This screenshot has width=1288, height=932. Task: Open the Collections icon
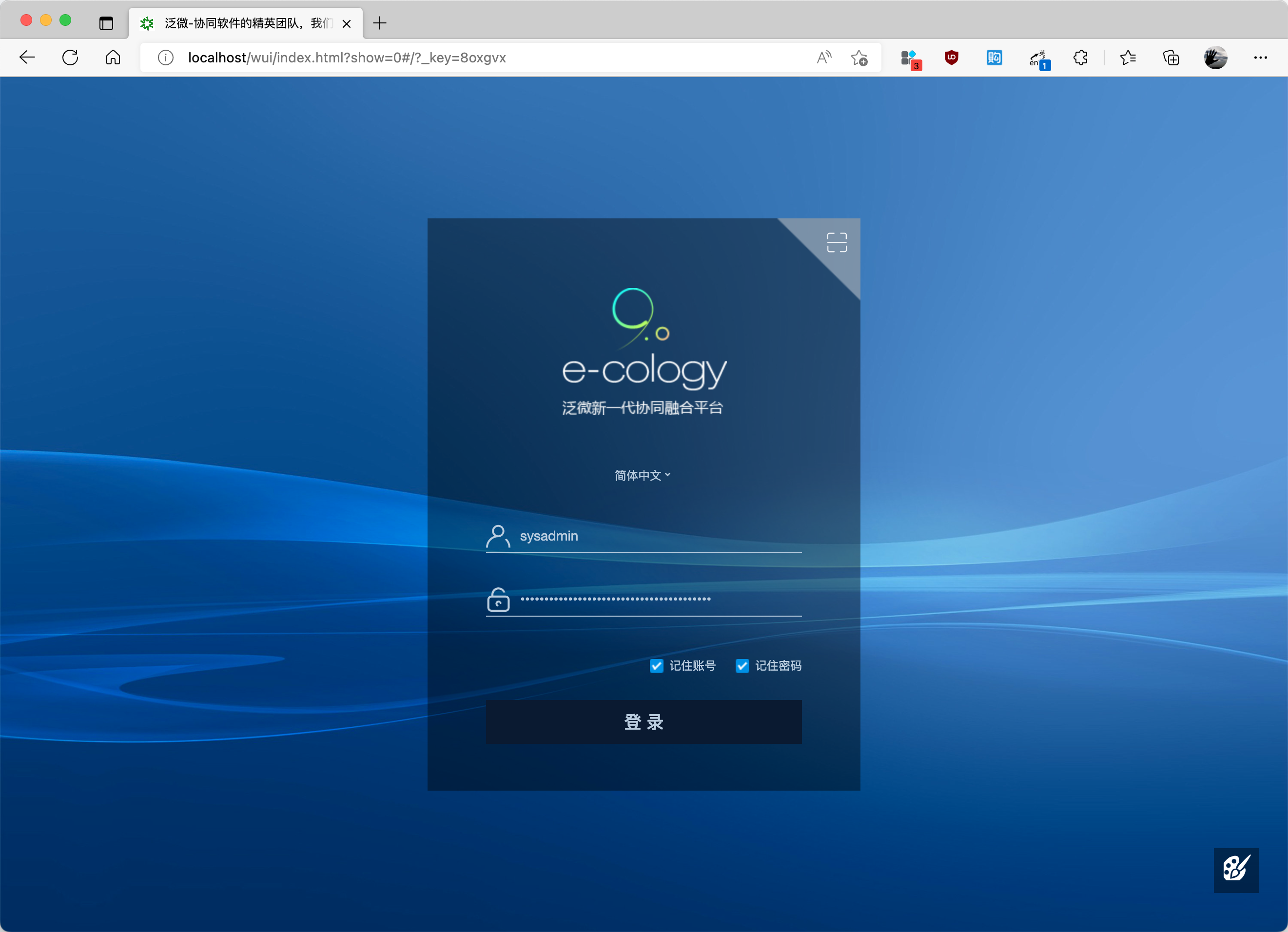coord(1171,58)
